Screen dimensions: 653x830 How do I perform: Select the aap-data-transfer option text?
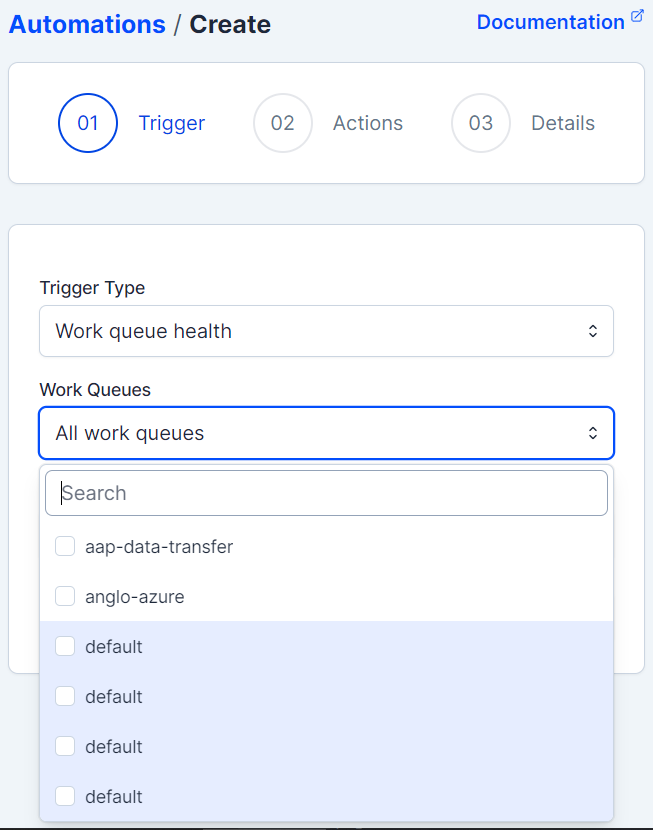(159, 547)
